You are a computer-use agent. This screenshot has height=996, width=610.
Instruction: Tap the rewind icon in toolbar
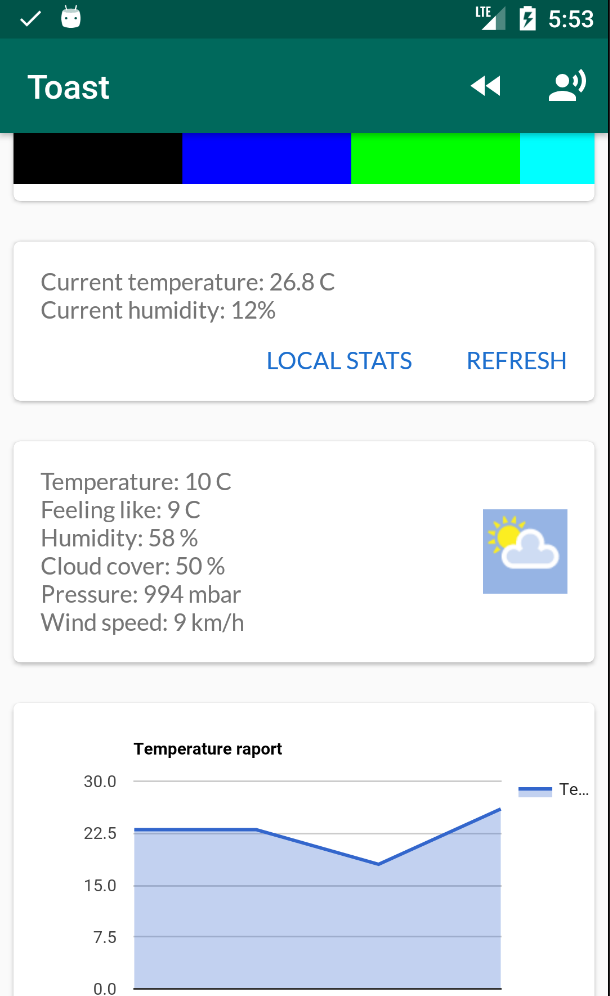tap(485, 87)
